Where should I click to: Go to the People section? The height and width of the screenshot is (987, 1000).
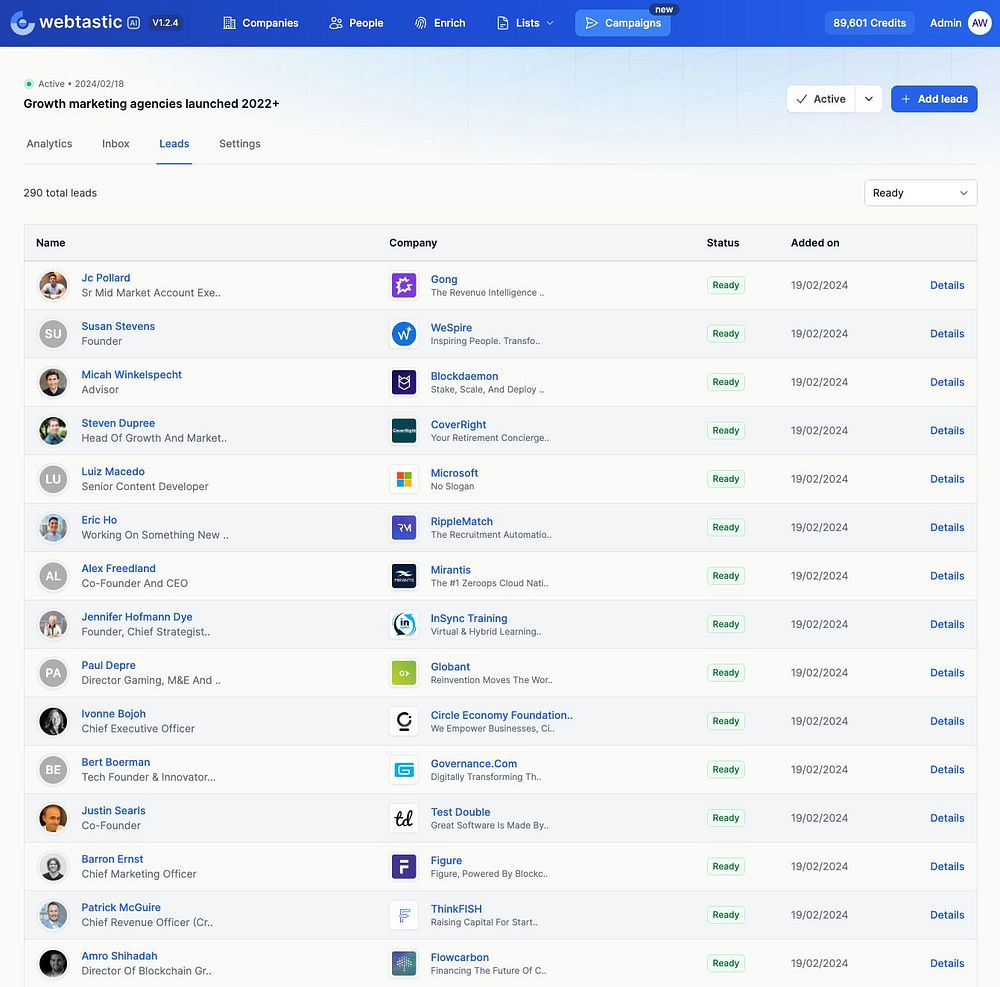point(356,23)
